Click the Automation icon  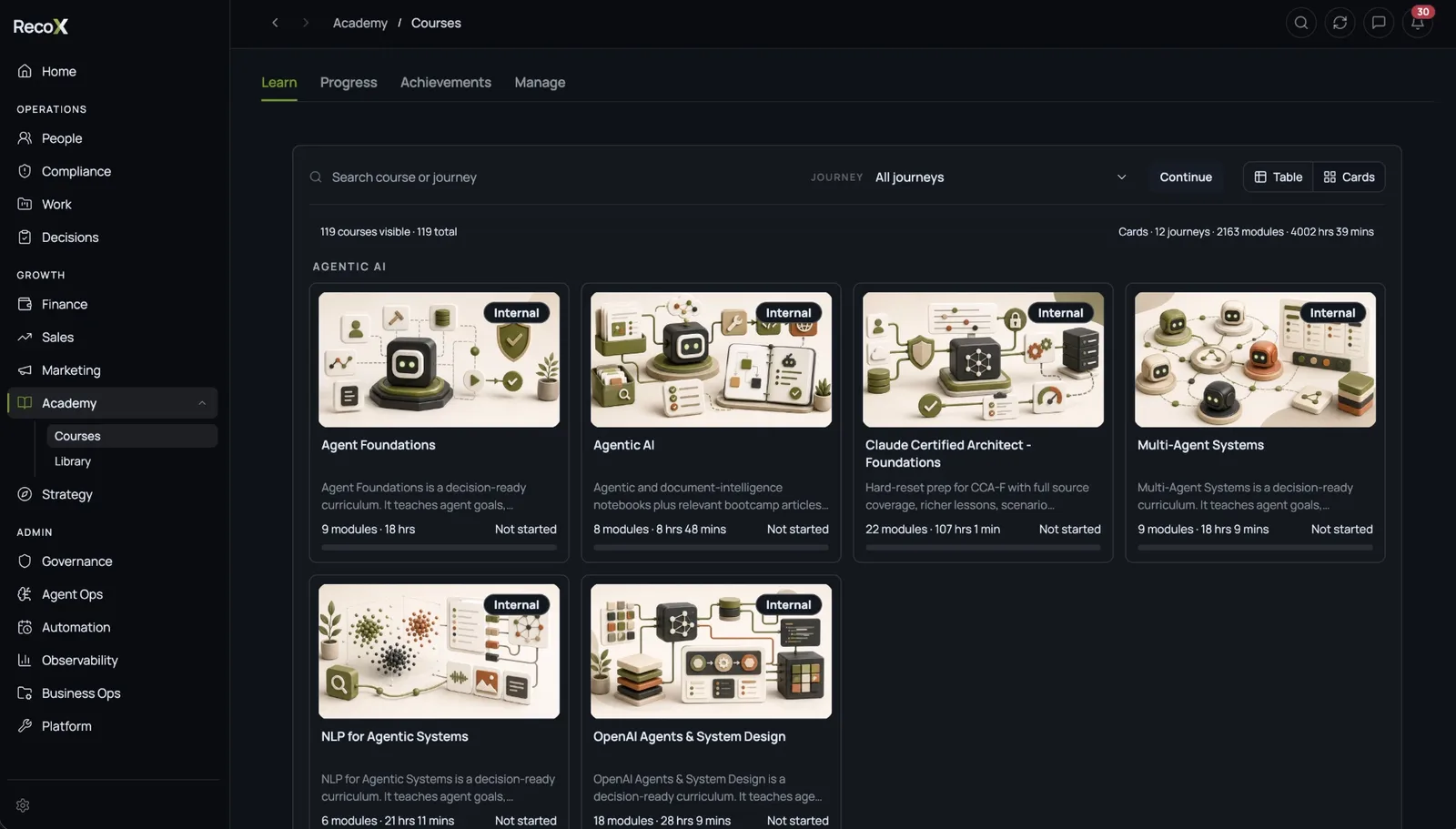25,627
